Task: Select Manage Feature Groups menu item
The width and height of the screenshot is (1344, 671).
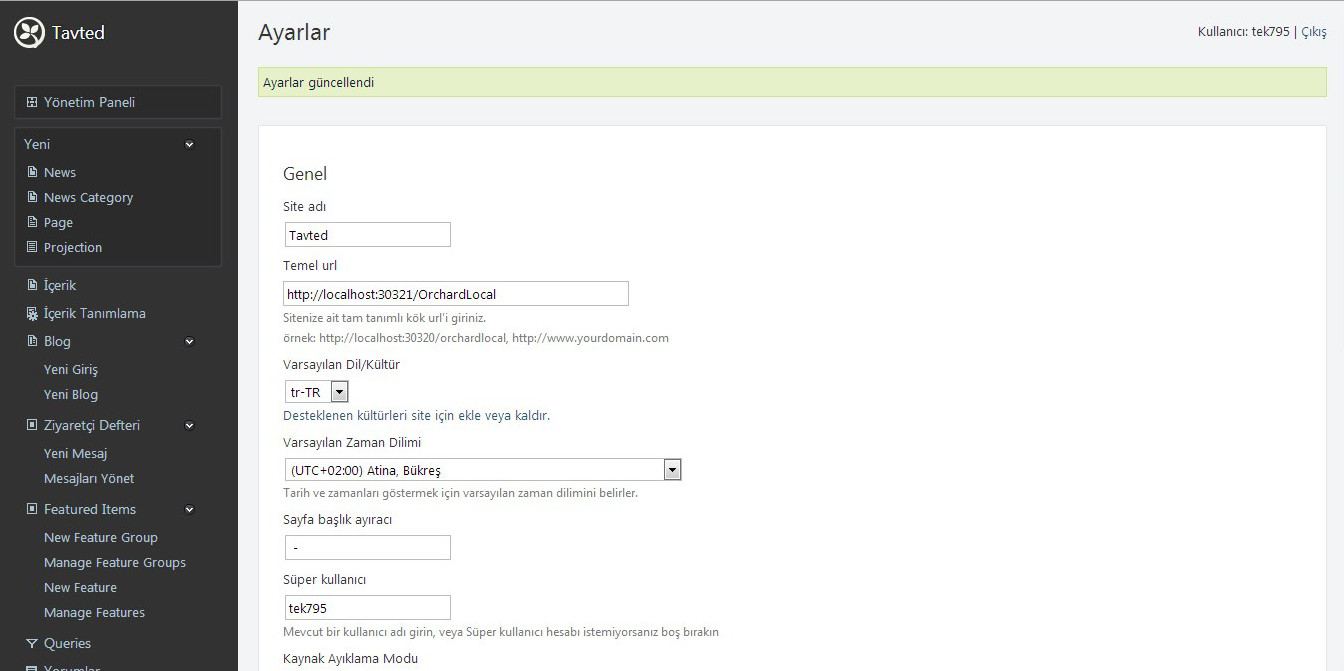Action: [115, 562]
